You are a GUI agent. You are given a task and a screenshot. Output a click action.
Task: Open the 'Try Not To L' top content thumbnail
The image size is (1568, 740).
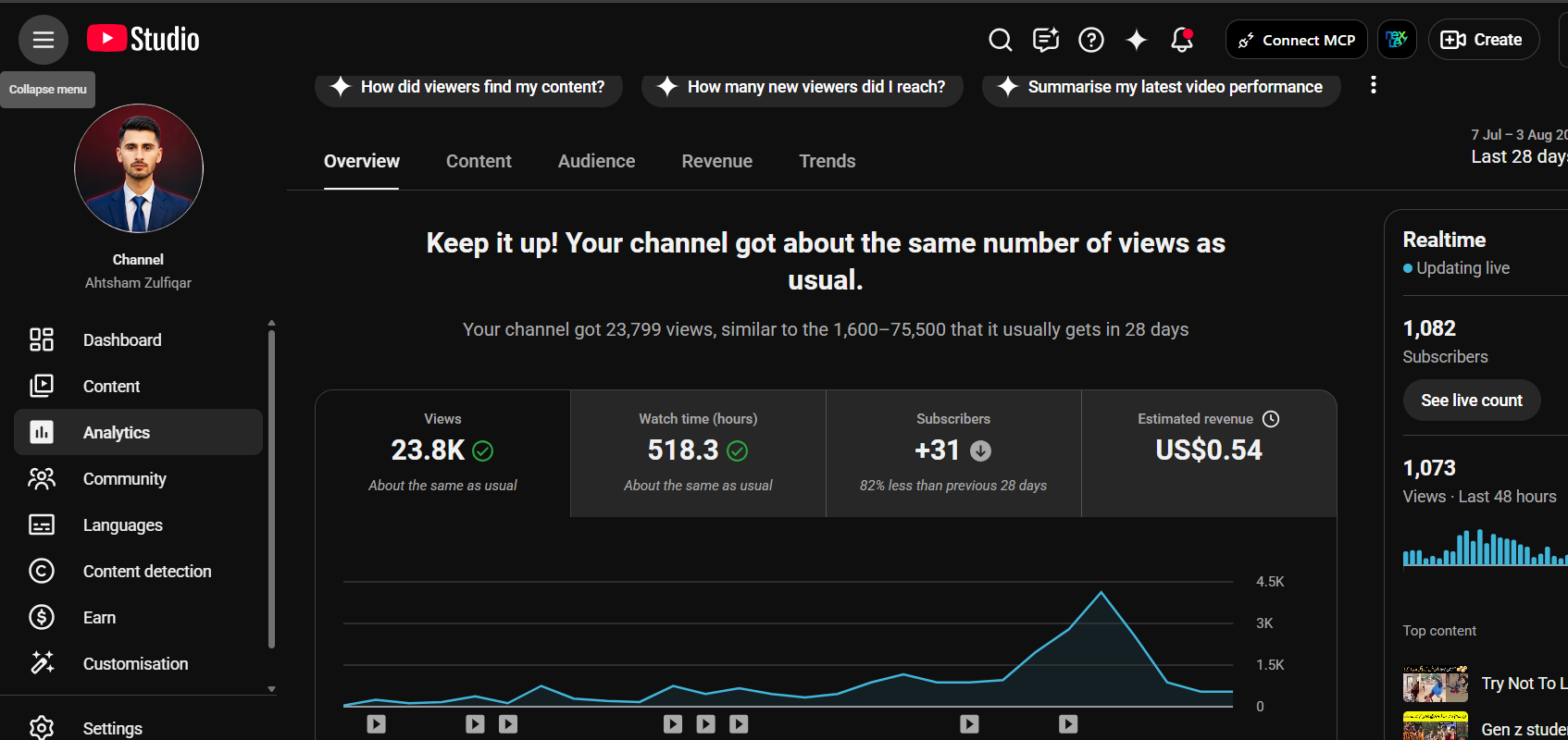tap(1436, 684)
